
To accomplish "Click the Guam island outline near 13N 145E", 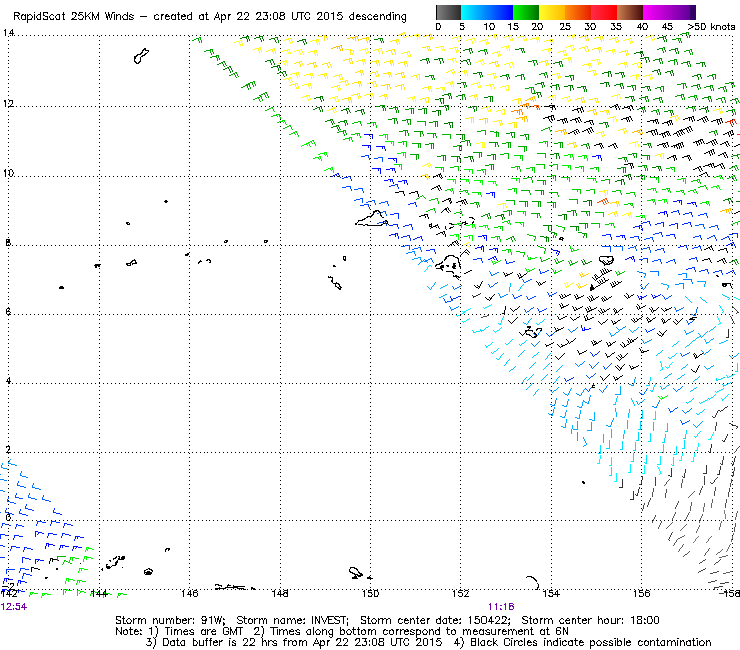I will click(x=141, y=56).
